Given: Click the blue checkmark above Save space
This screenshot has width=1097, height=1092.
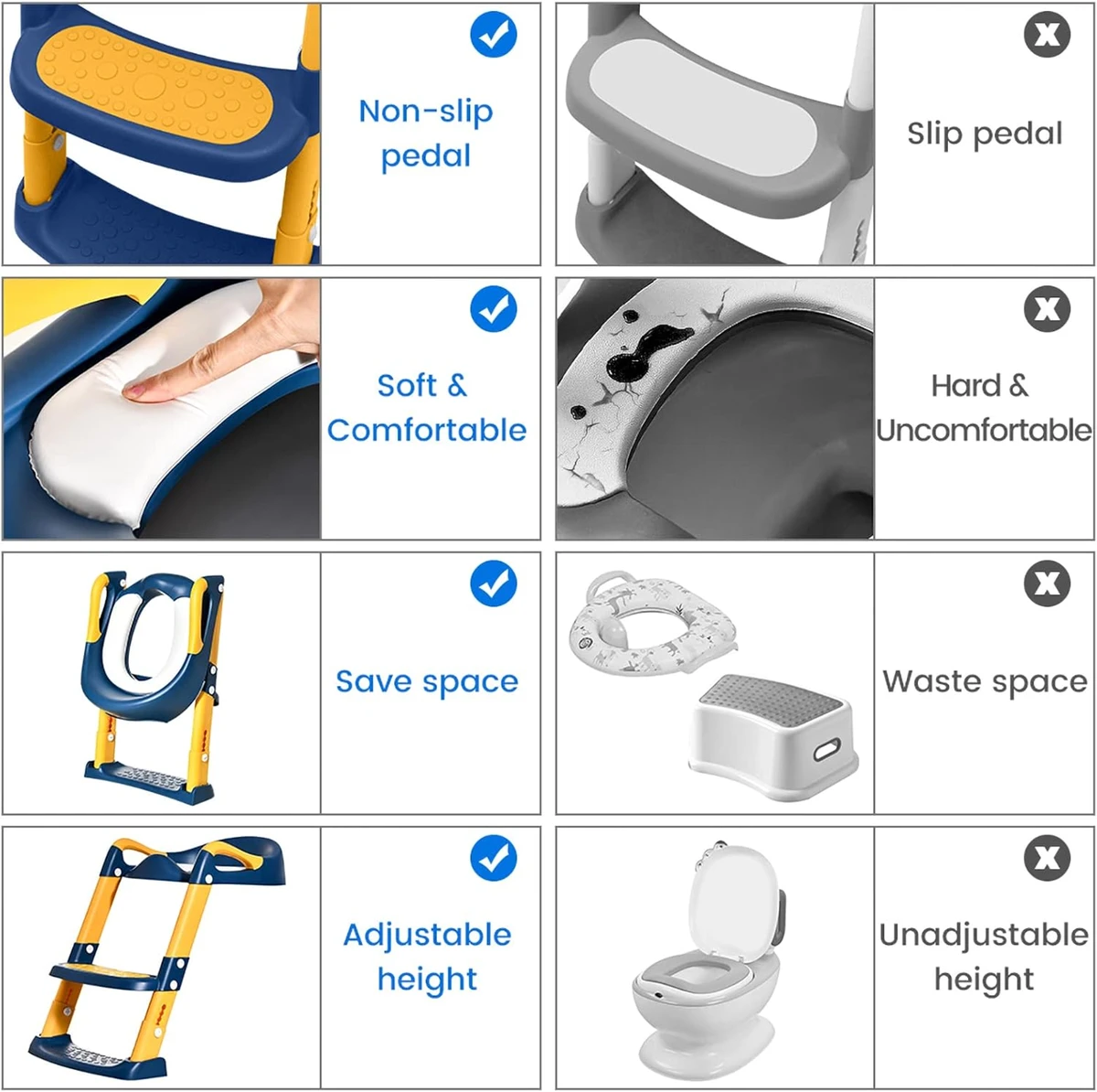Looking at the screenshot, I should (x=494, y=583).
